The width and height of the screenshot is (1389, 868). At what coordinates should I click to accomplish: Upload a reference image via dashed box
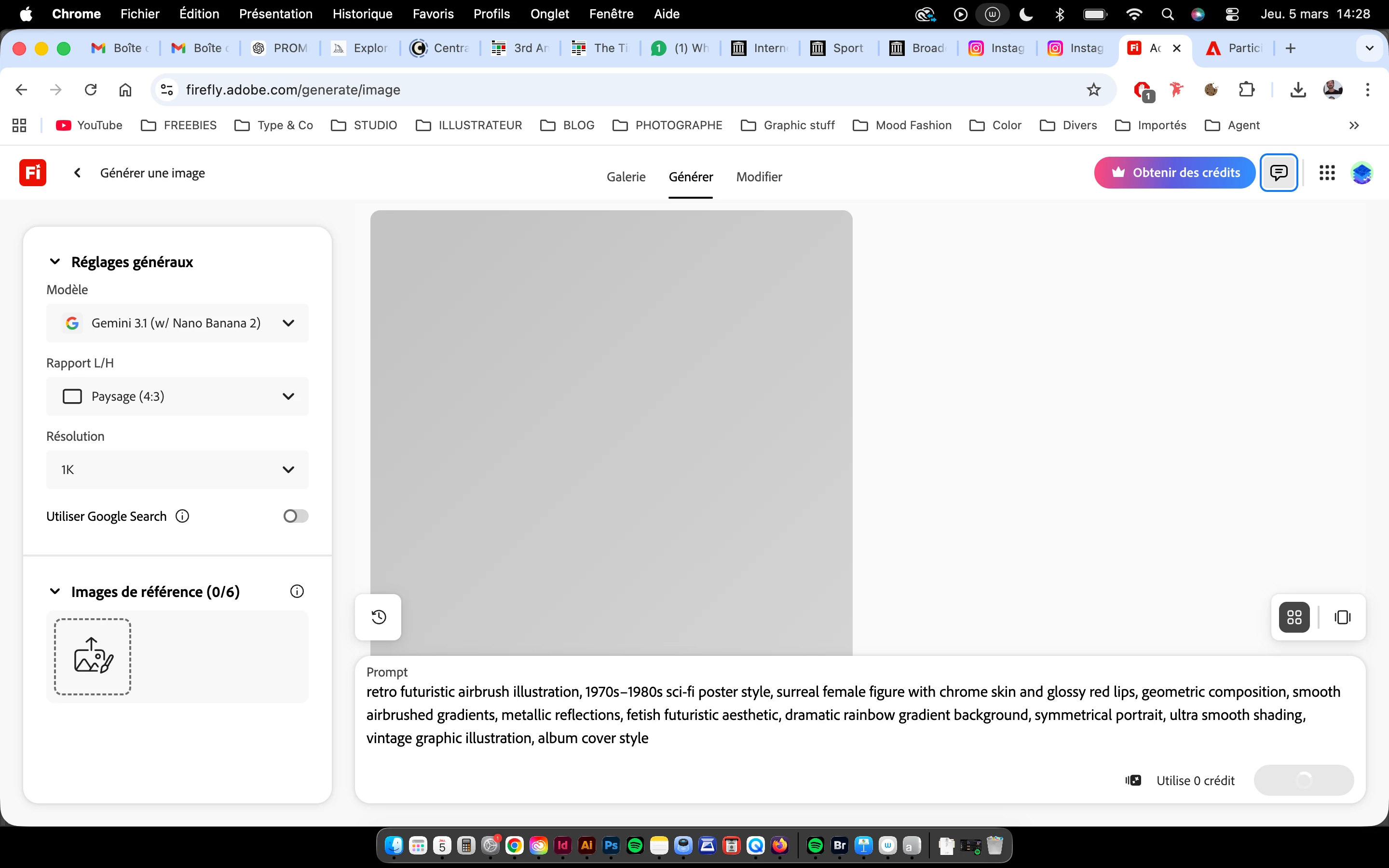click(x=93, y=656)
